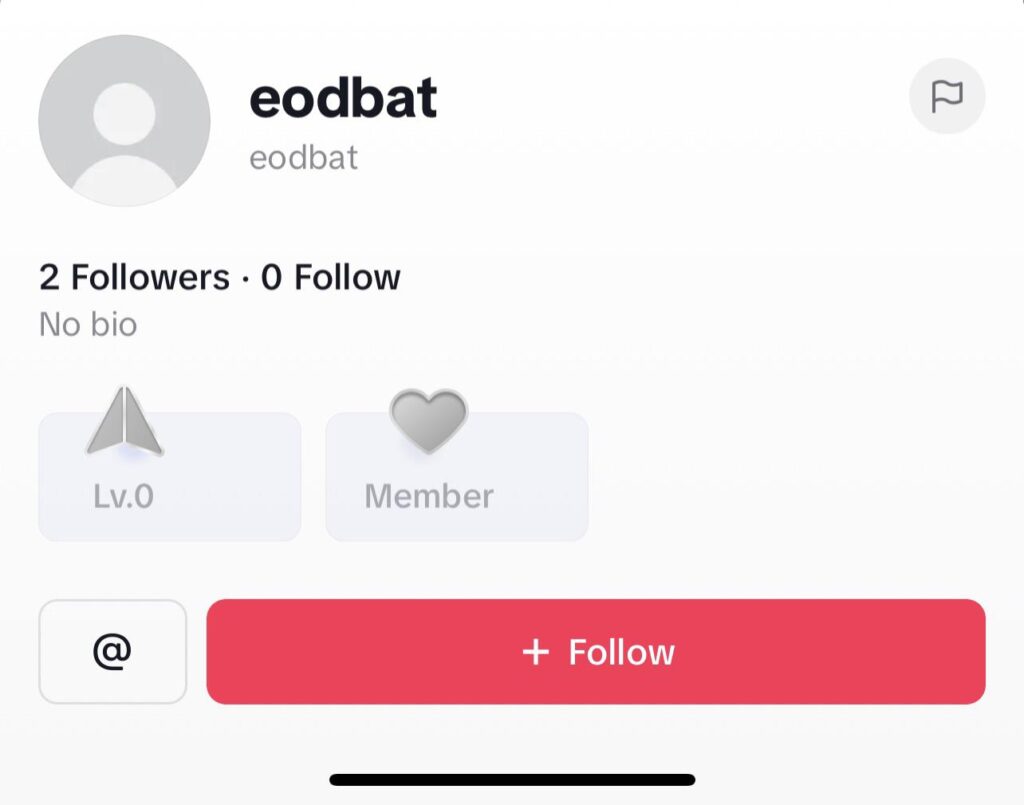Tap the No bio text
1024x805 pixels.
coord(88,324)
